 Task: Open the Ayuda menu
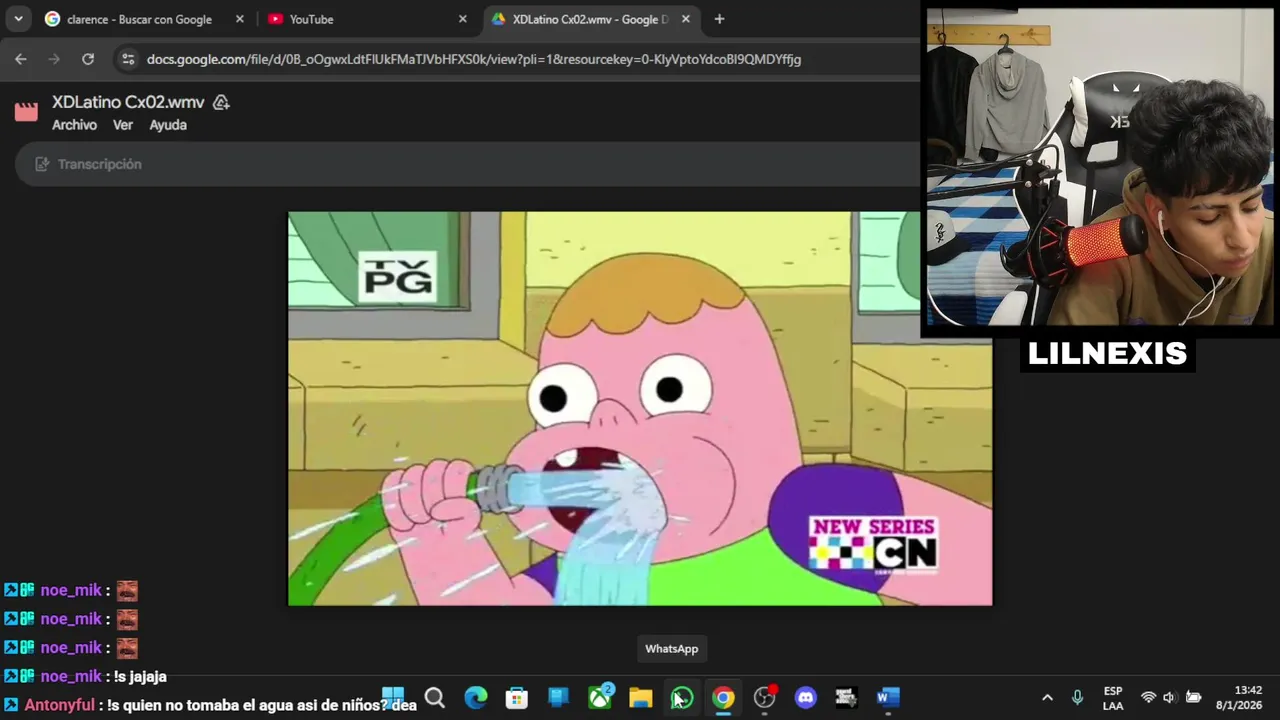tap(168, 125)
